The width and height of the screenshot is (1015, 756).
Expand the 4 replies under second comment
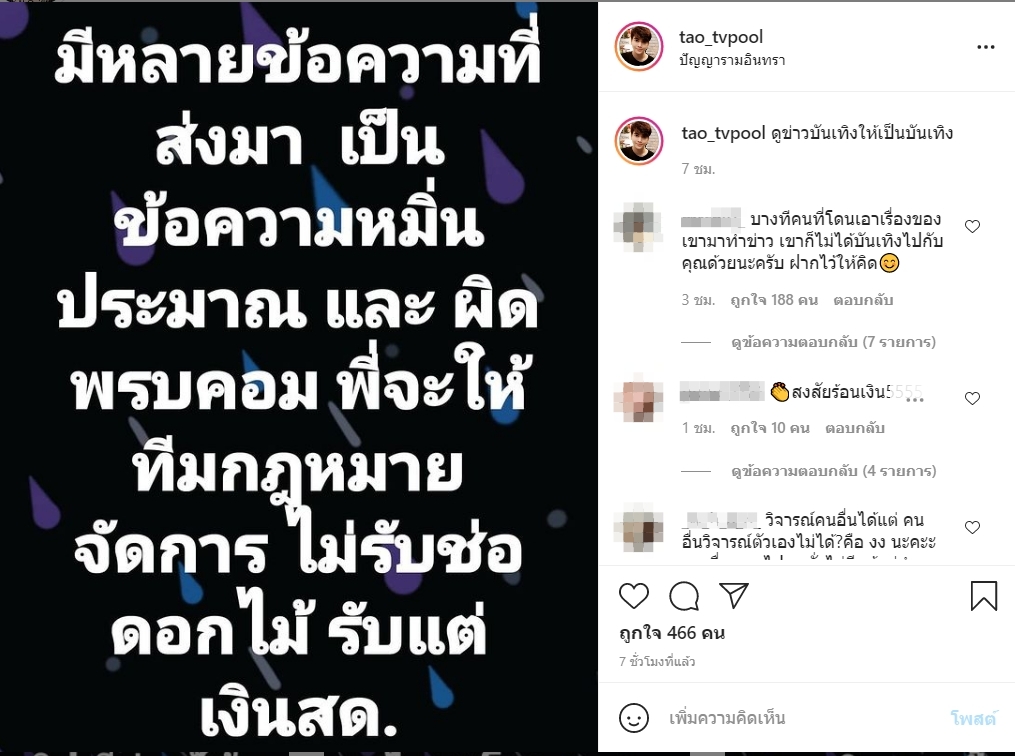(x=833, y=471)
